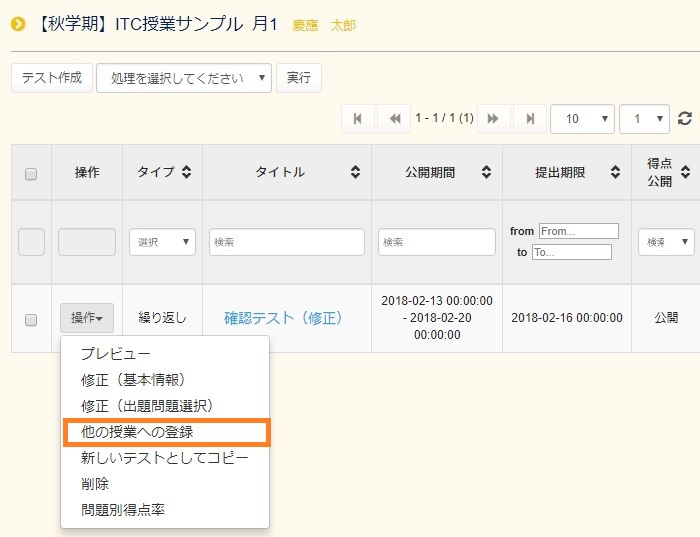700x537 pixels.
Task: Jump to last page of results
Action: pos(529,118)
